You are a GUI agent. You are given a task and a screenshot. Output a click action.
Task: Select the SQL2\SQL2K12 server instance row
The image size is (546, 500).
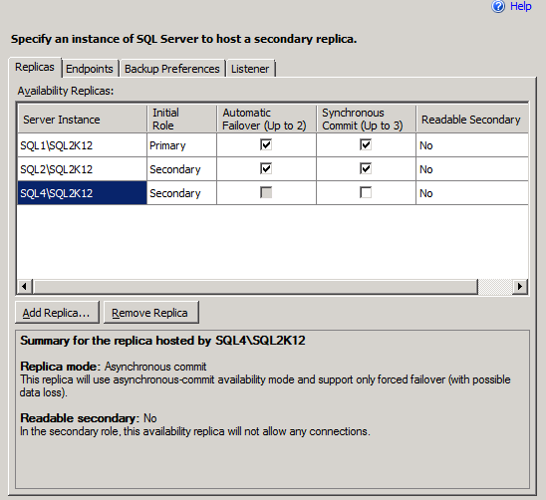(82, 169)
